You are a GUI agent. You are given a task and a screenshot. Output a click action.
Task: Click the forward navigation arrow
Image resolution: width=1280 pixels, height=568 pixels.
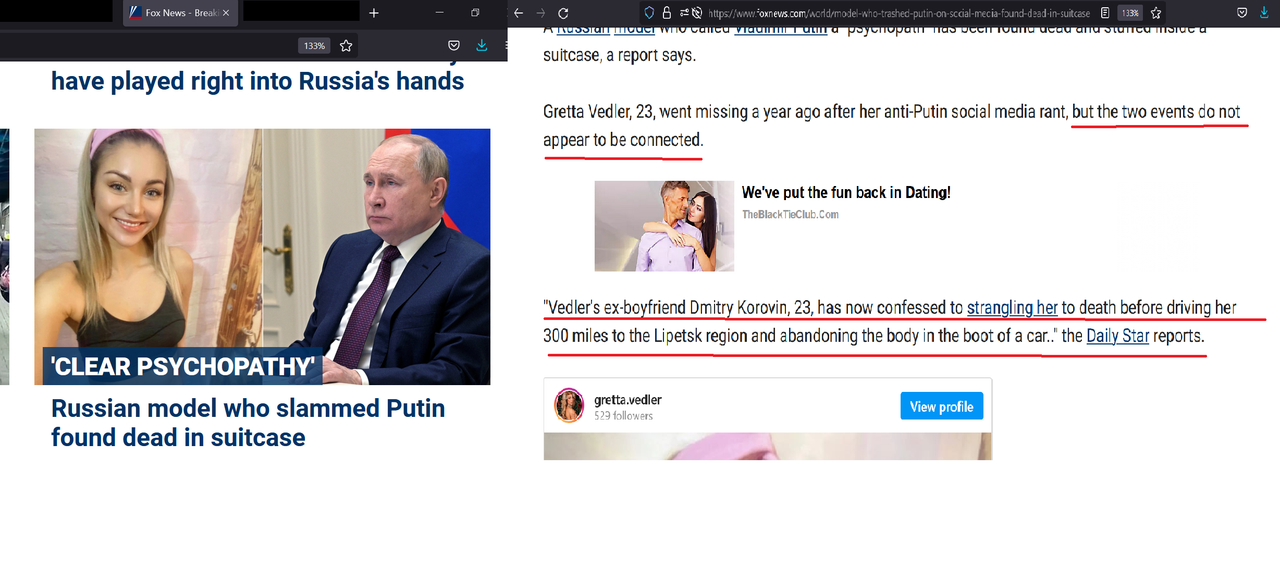click(541, 13)
